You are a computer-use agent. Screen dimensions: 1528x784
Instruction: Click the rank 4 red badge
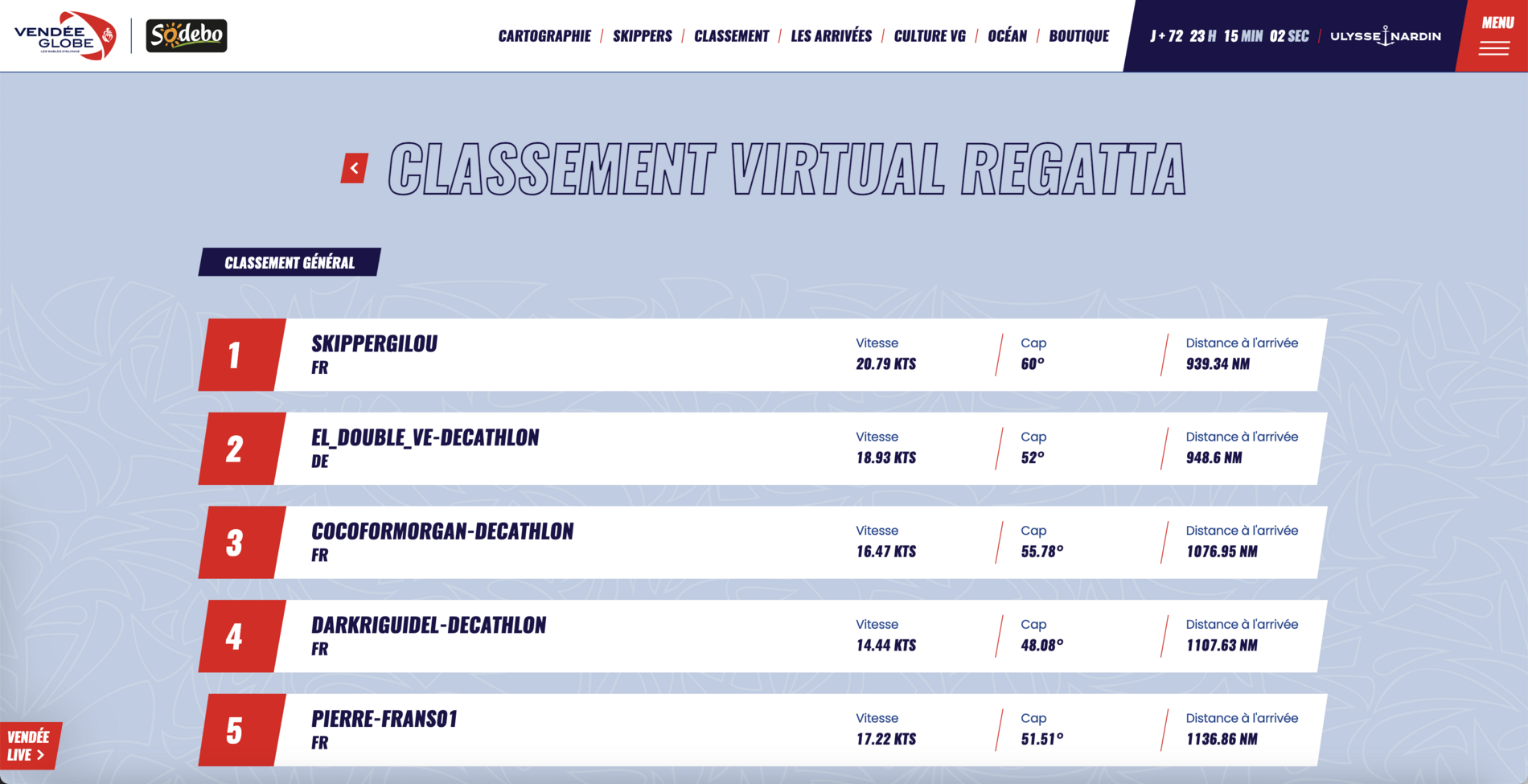click(241, 636)
